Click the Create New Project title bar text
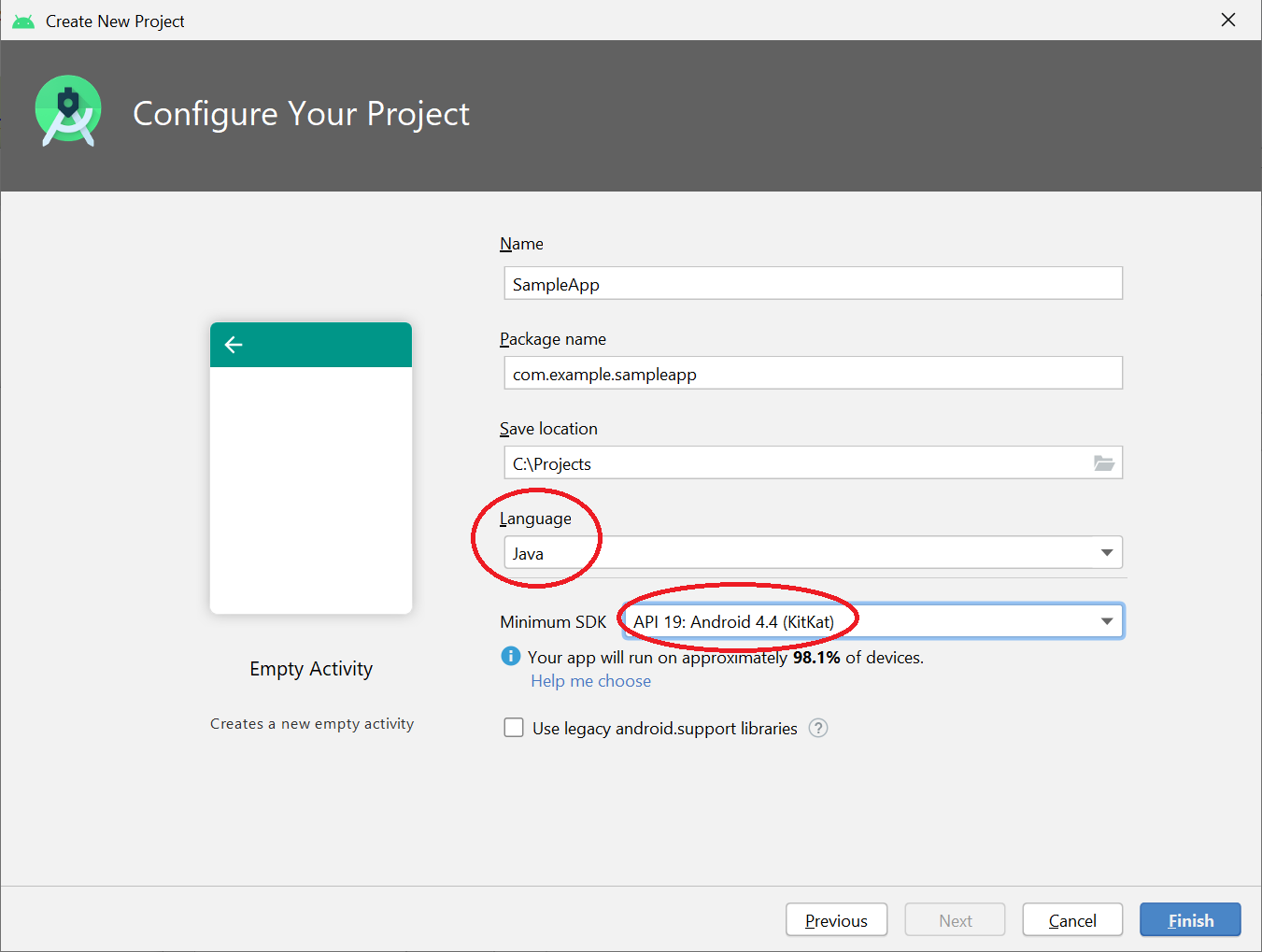The width and height of the screenshot is (1262, 952). tap(116, 20)
